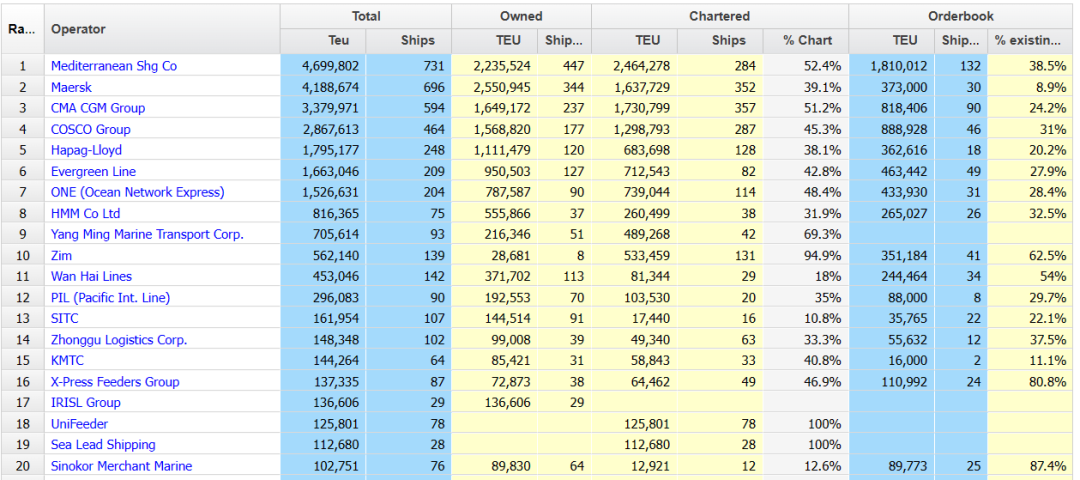
Task: Open Evergreen Line operator link
Action: point(93,171)
